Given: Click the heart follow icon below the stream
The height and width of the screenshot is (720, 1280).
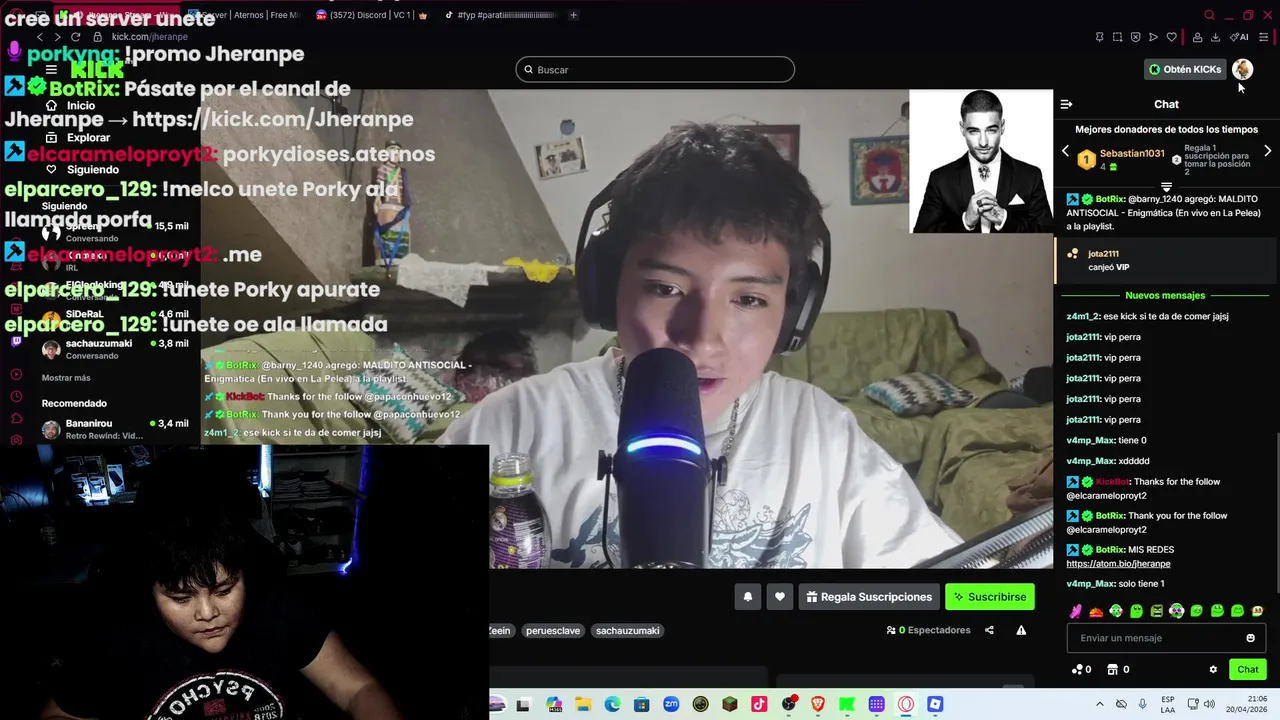Looking at the screenshot, I should pos(780,597).
